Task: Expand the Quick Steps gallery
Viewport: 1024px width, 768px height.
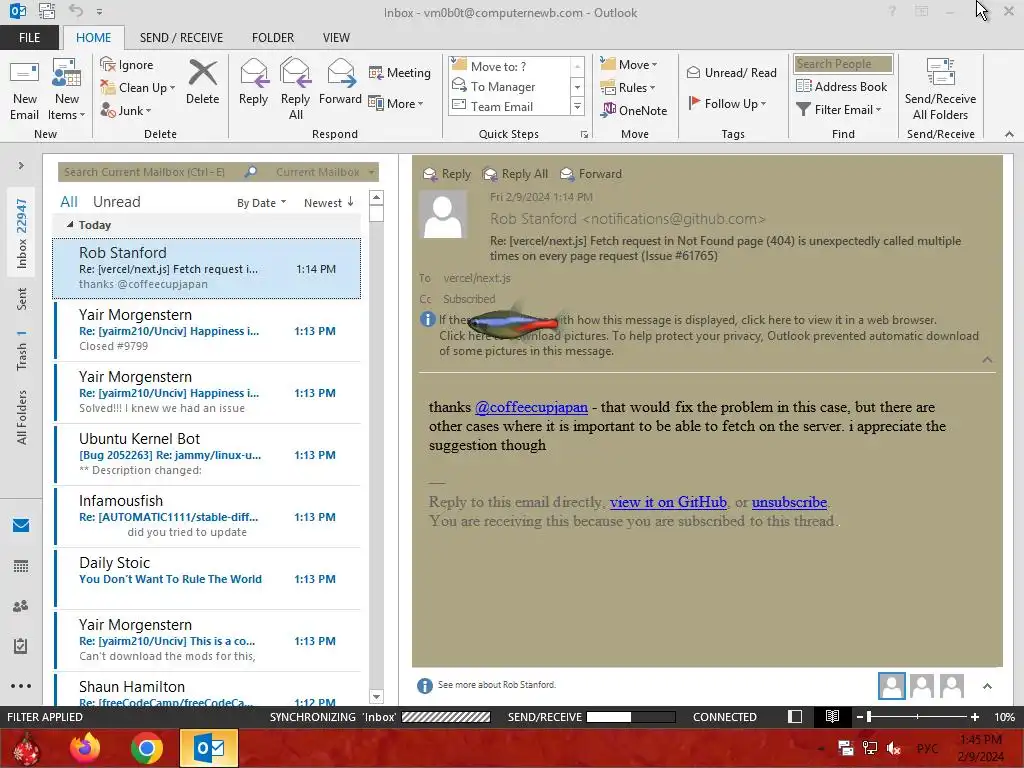Action: [577, 106]
